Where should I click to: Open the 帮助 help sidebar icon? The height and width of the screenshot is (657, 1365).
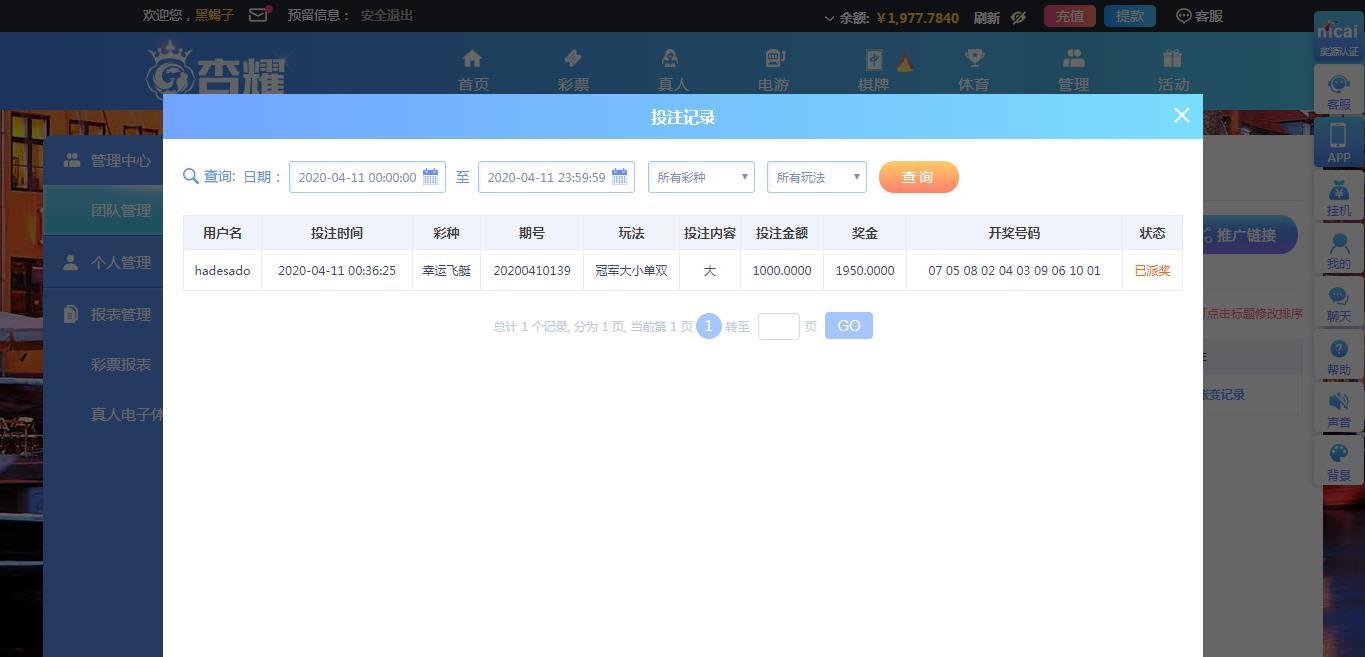1339,356
